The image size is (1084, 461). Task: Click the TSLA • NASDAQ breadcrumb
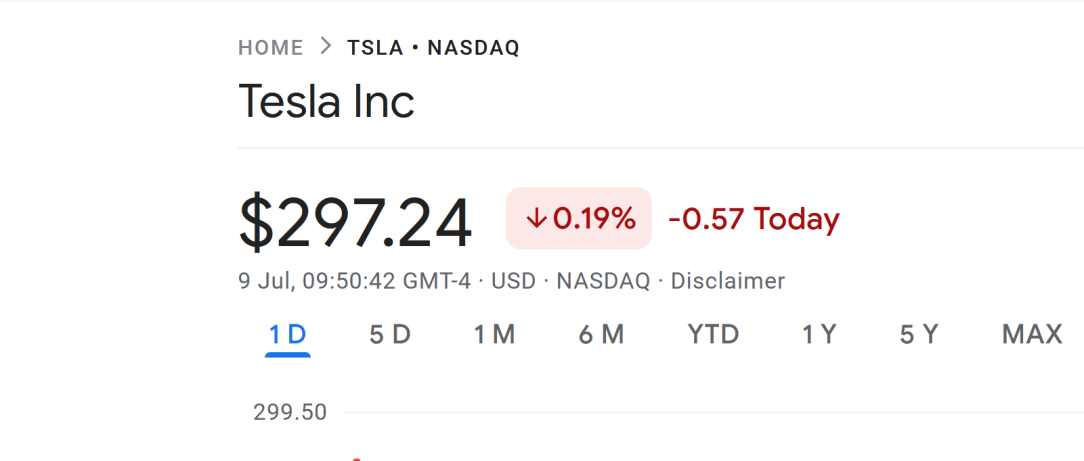(x=433, y=48)
